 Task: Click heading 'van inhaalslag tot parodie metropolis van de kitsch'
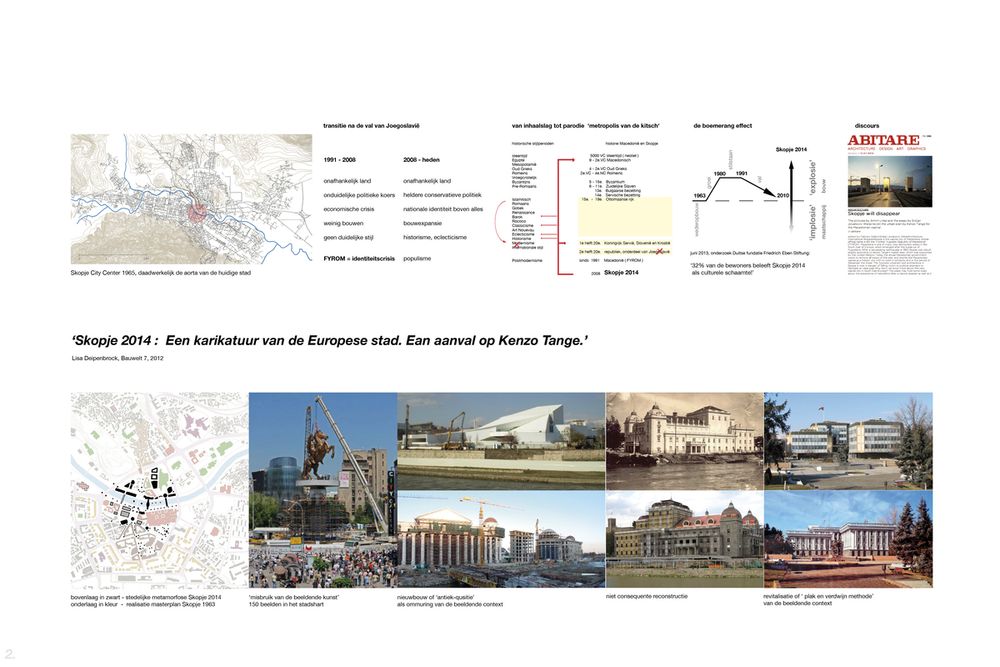(x=585, y=126)
